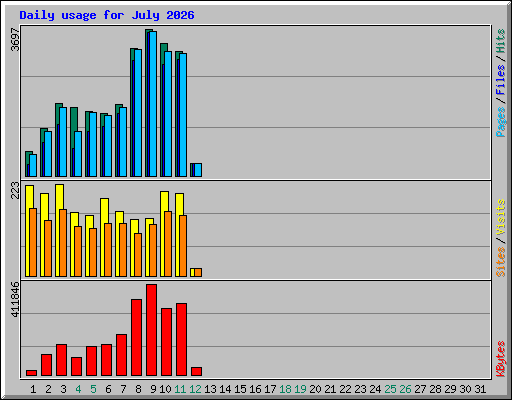The width and height of the screenshot is (512, 400).
Task: Click day 28 on the x-axis
Action: coord(435,389)
